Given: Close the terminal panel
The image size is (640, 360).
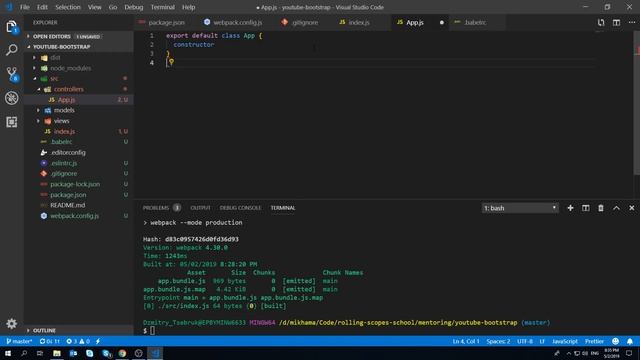Looking at the screenshot, I should (632, 208).
